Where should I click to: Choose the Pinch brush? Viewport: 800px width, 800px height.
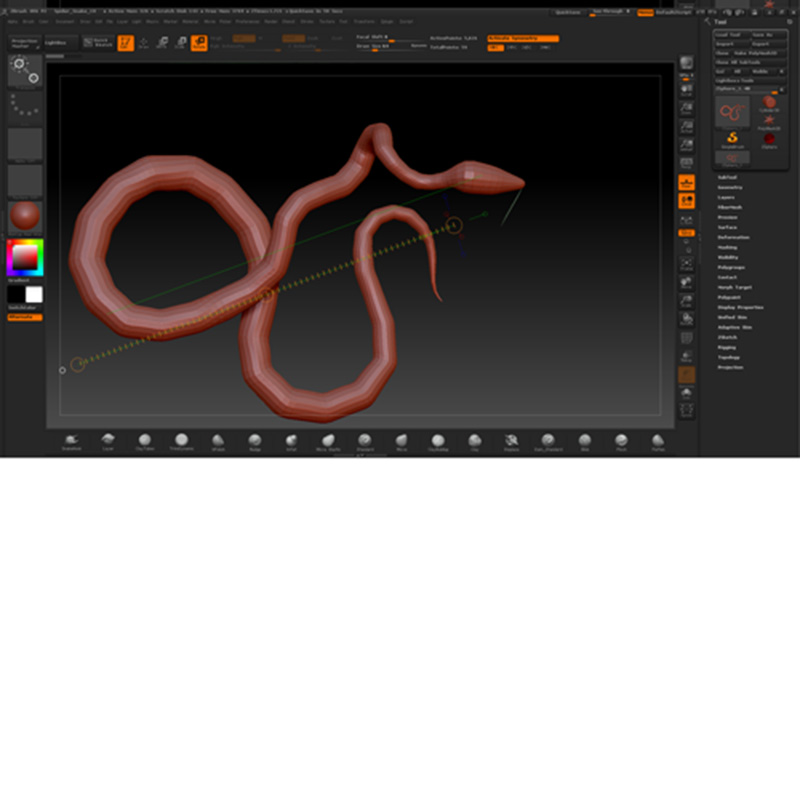pos(621,442)
